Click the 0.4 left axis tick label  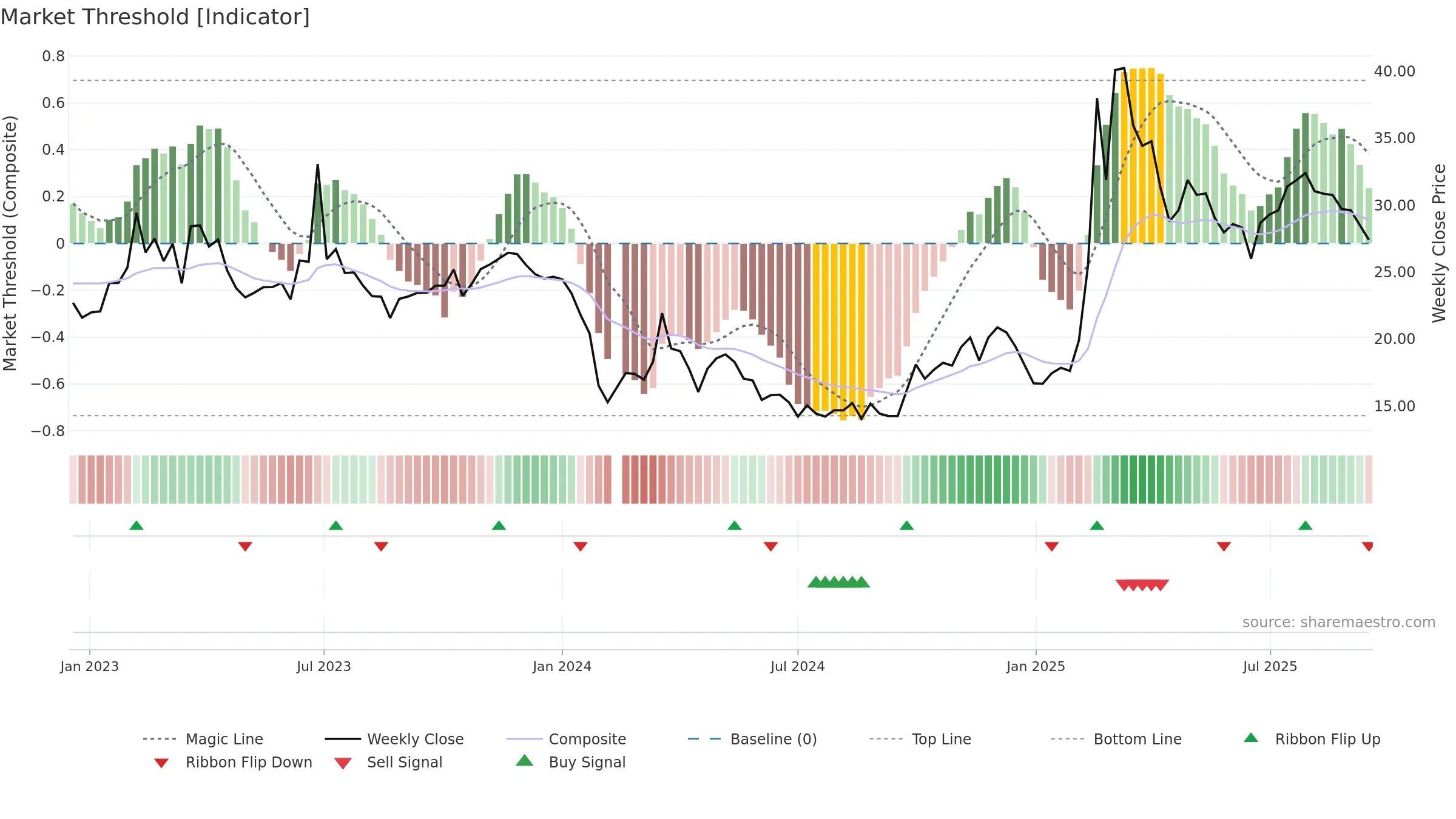tap(53, 150)
